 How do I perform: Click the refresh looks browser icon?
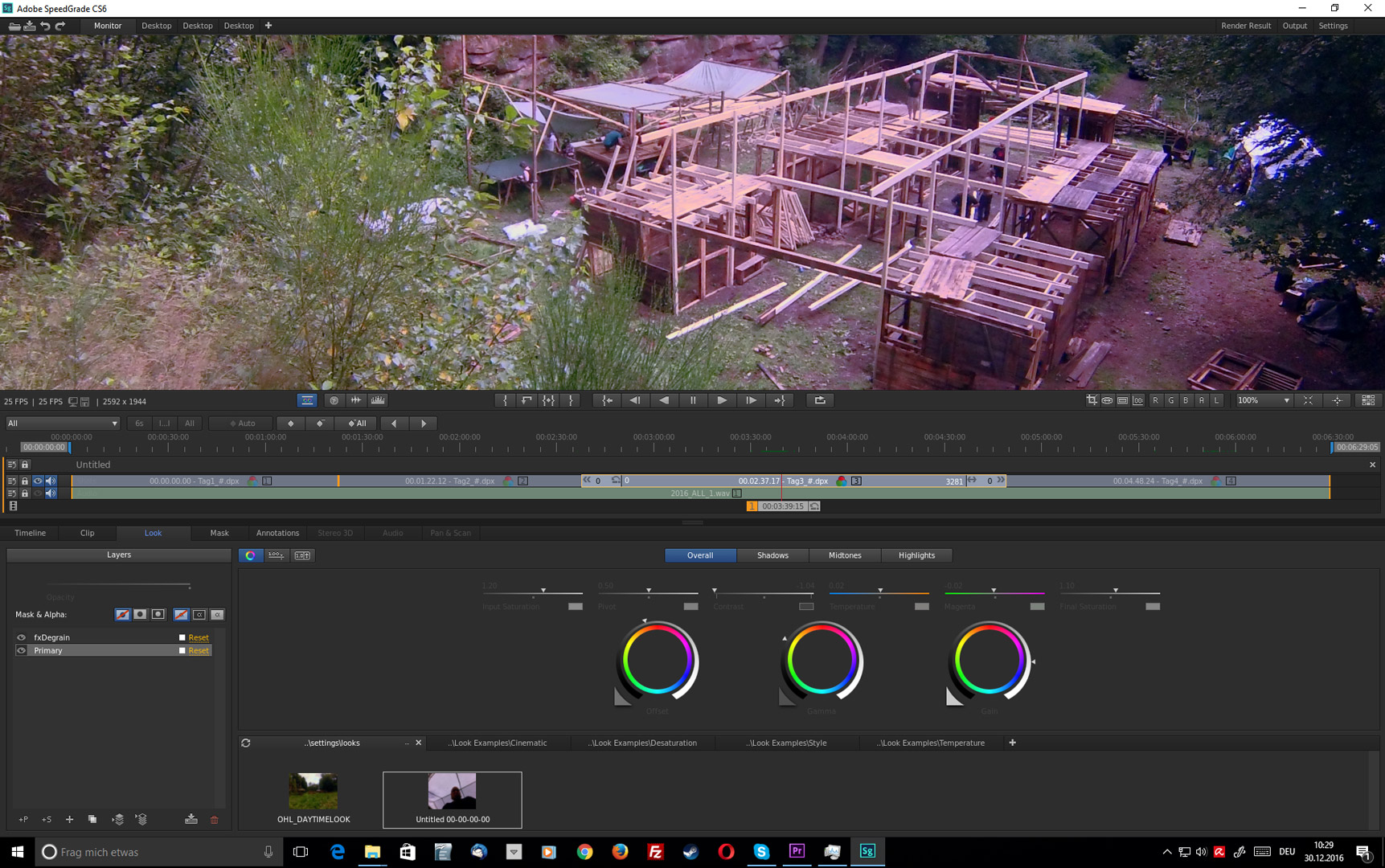[x=246, y=743]
